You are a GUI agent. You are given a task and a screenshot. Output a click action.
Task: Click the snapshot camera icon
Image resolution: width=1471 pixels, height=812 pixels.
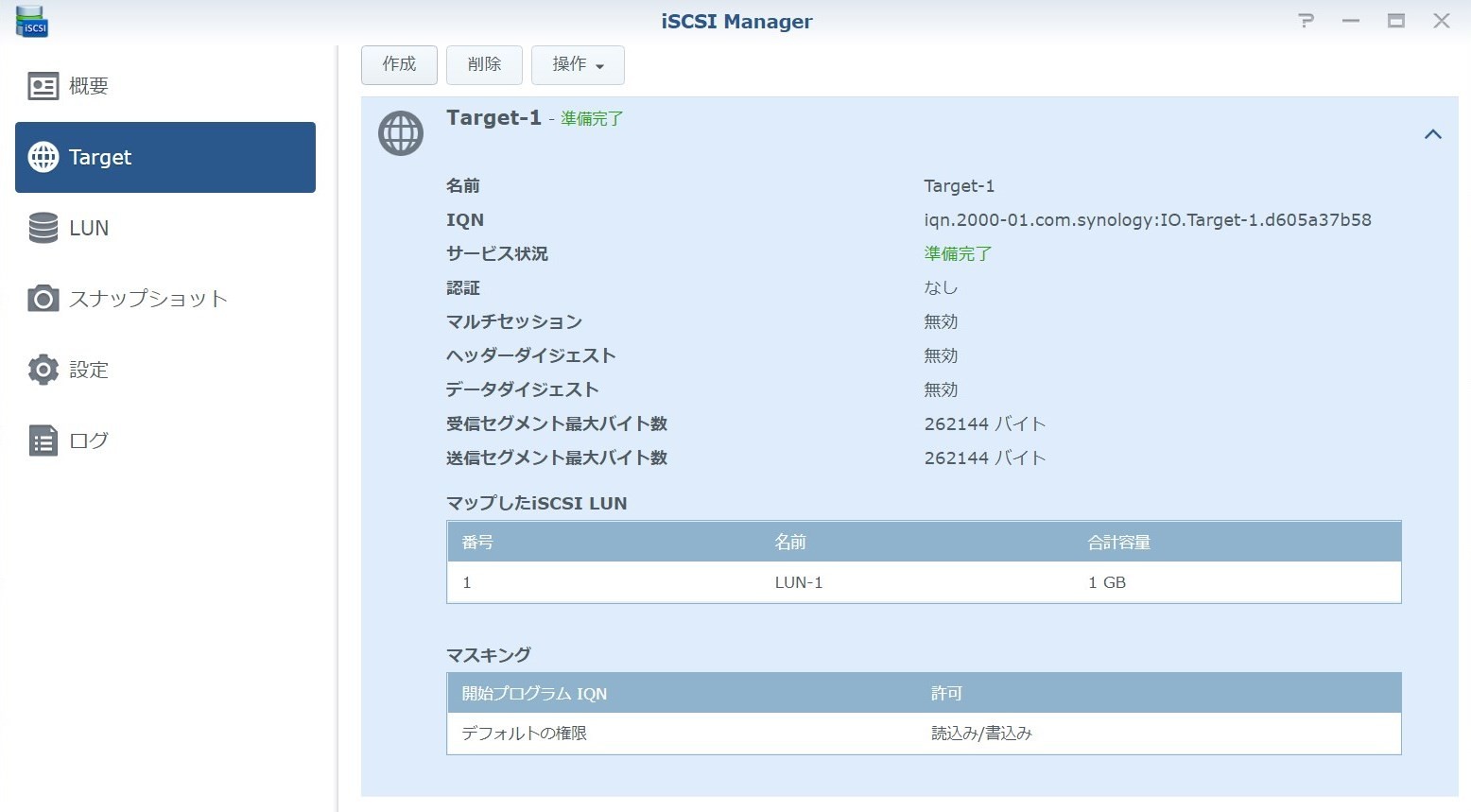(43, 299)
